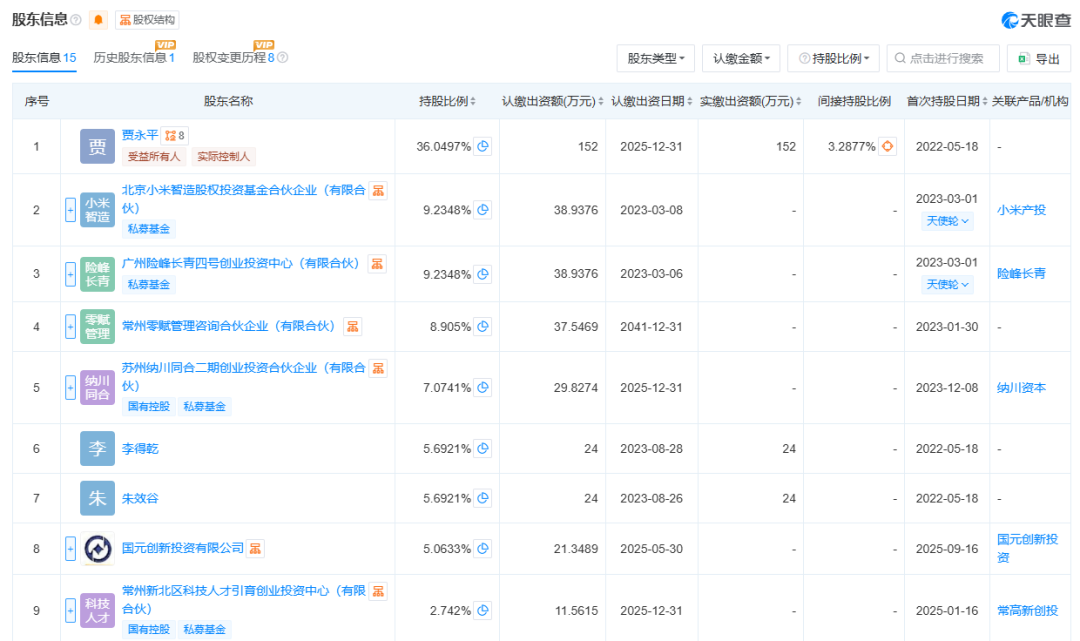Viewport: 1080px width, 641px height.
Task: Click pie chart icon beside 36.0497%
Action: point(483,146)
